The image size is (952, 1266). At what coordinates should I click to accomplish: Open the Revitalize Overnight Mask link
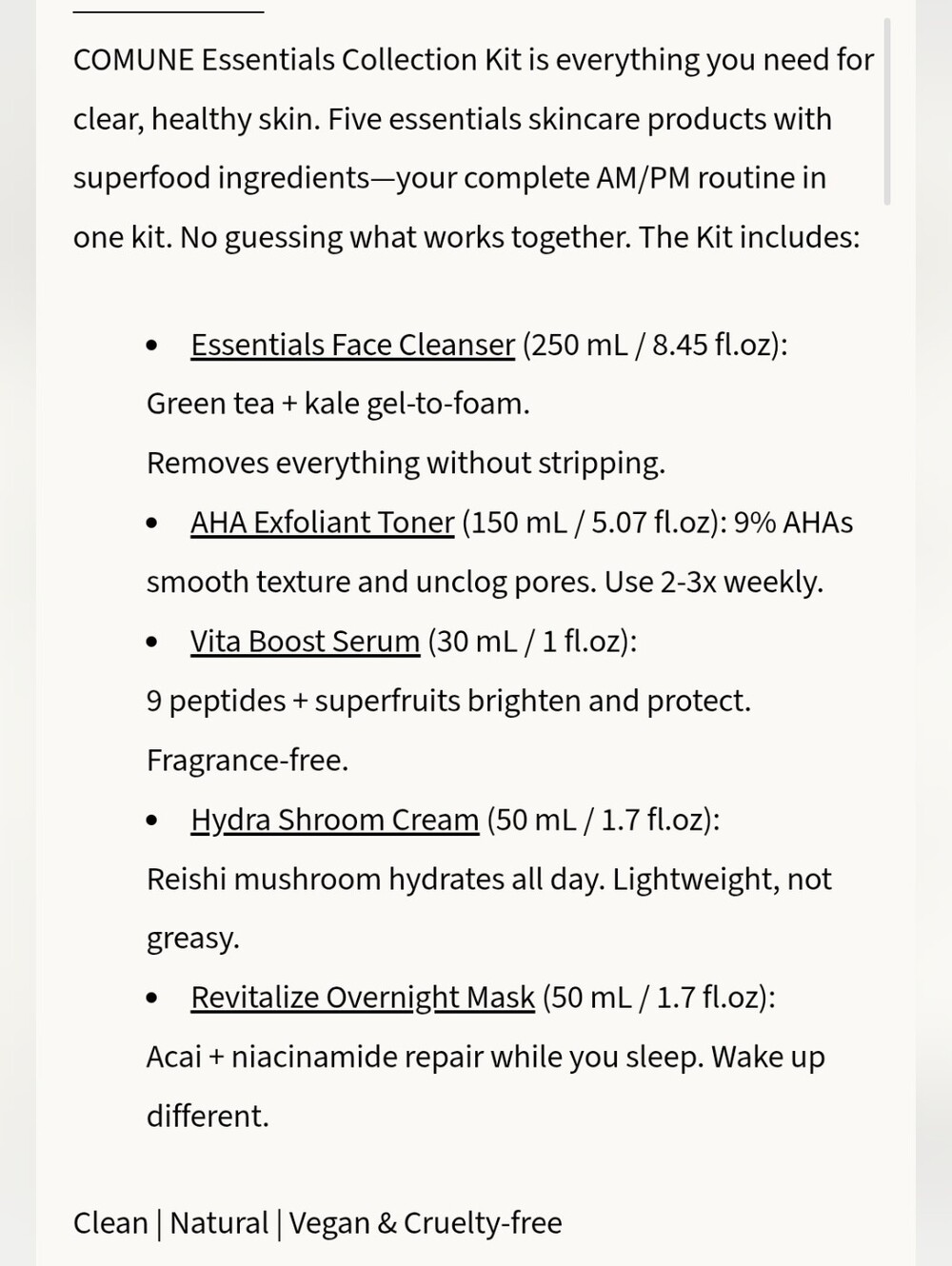[363, 998]
